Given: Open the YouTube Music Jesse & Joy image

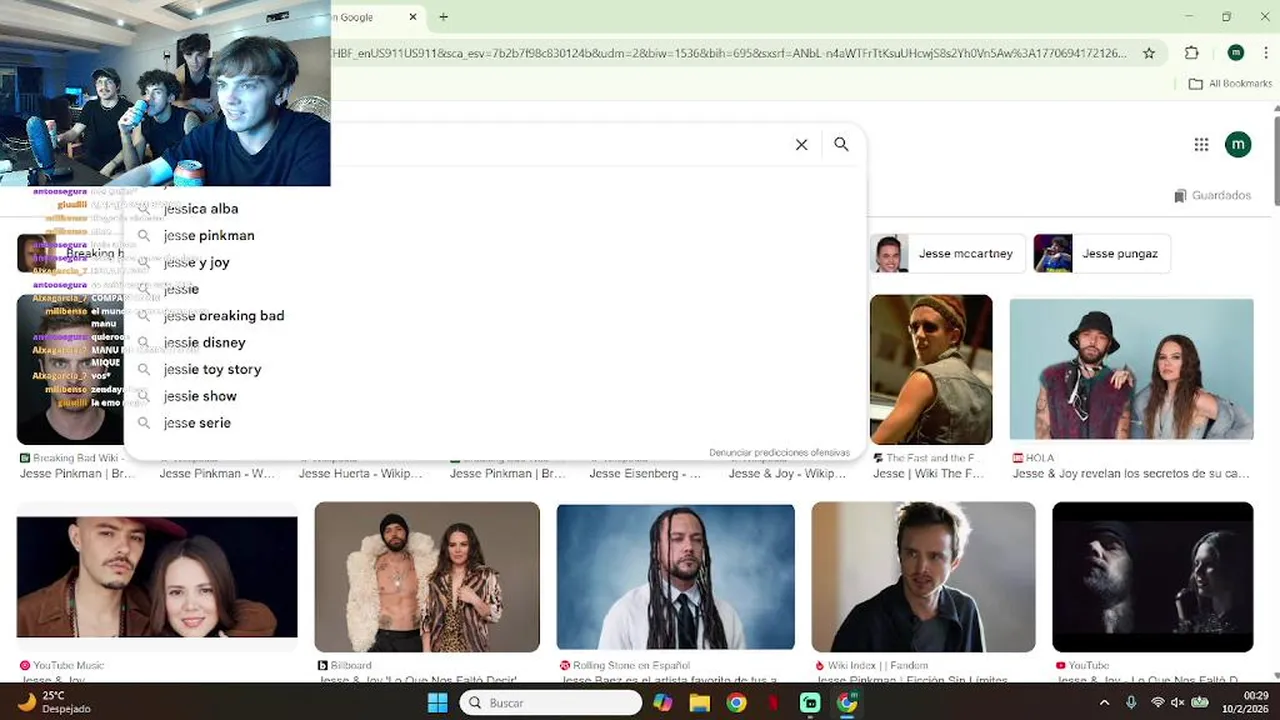Looking at the screenshot, I should pyautogui.click(x=157, y=577).
